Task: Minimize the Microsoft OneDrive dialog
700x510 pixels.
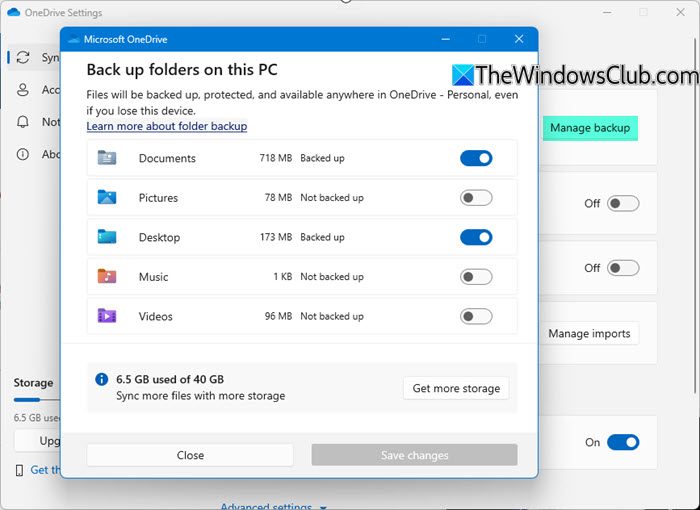Action: coord(445,39)
